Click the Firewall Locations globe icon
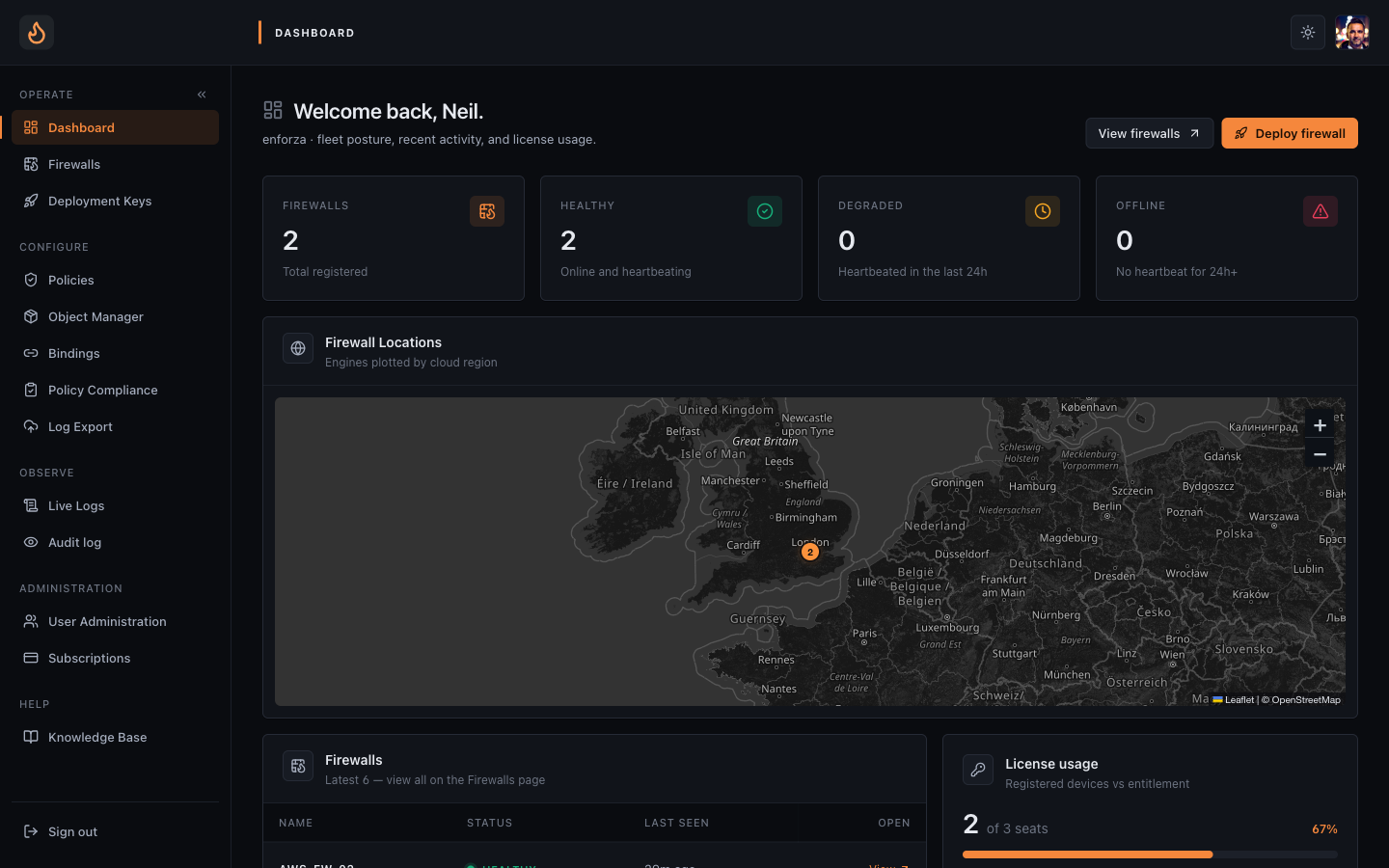Viewport: 1389px width, 868px height. click(298, 348)
